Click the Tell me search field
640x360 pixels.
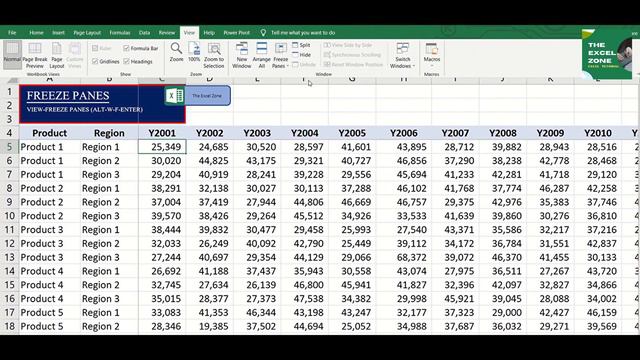[x=303, y=33]
